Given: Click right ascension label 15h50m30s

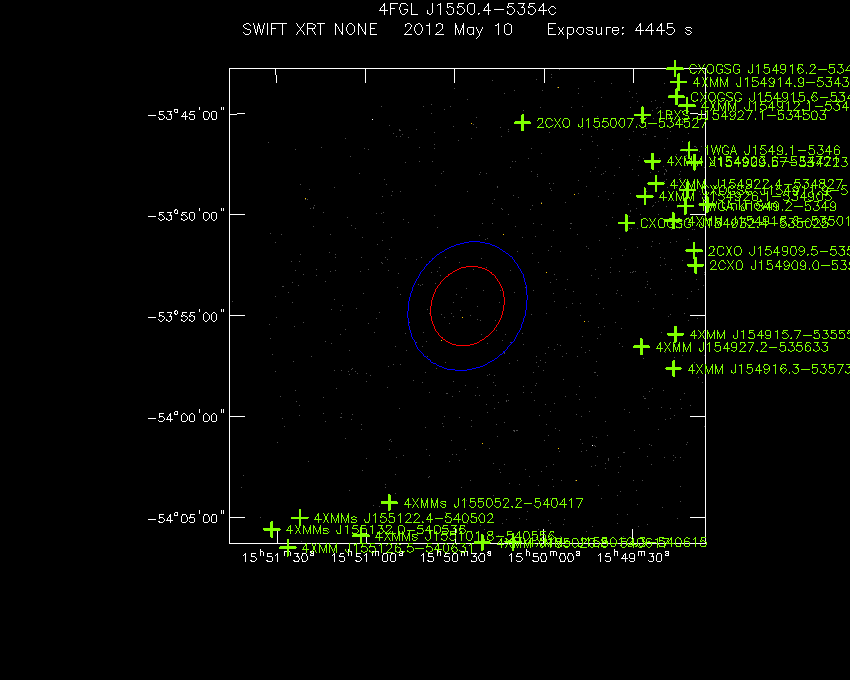Looking at the screenshot, I should [x=456, y=557].
